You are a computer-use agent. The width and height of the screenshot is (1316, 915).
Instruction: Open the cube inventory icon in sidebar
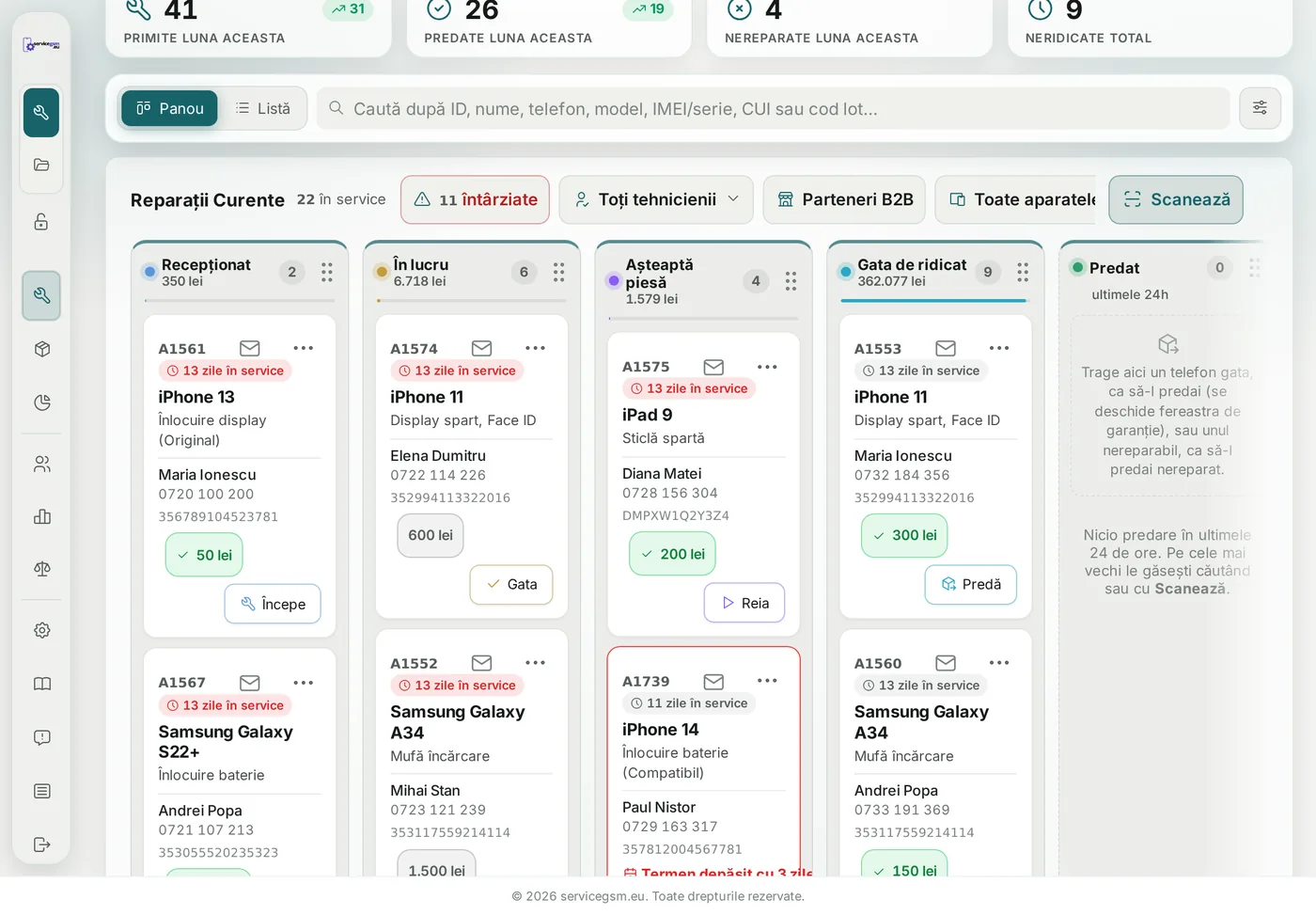pyautogui.click(x=41, y=349)
